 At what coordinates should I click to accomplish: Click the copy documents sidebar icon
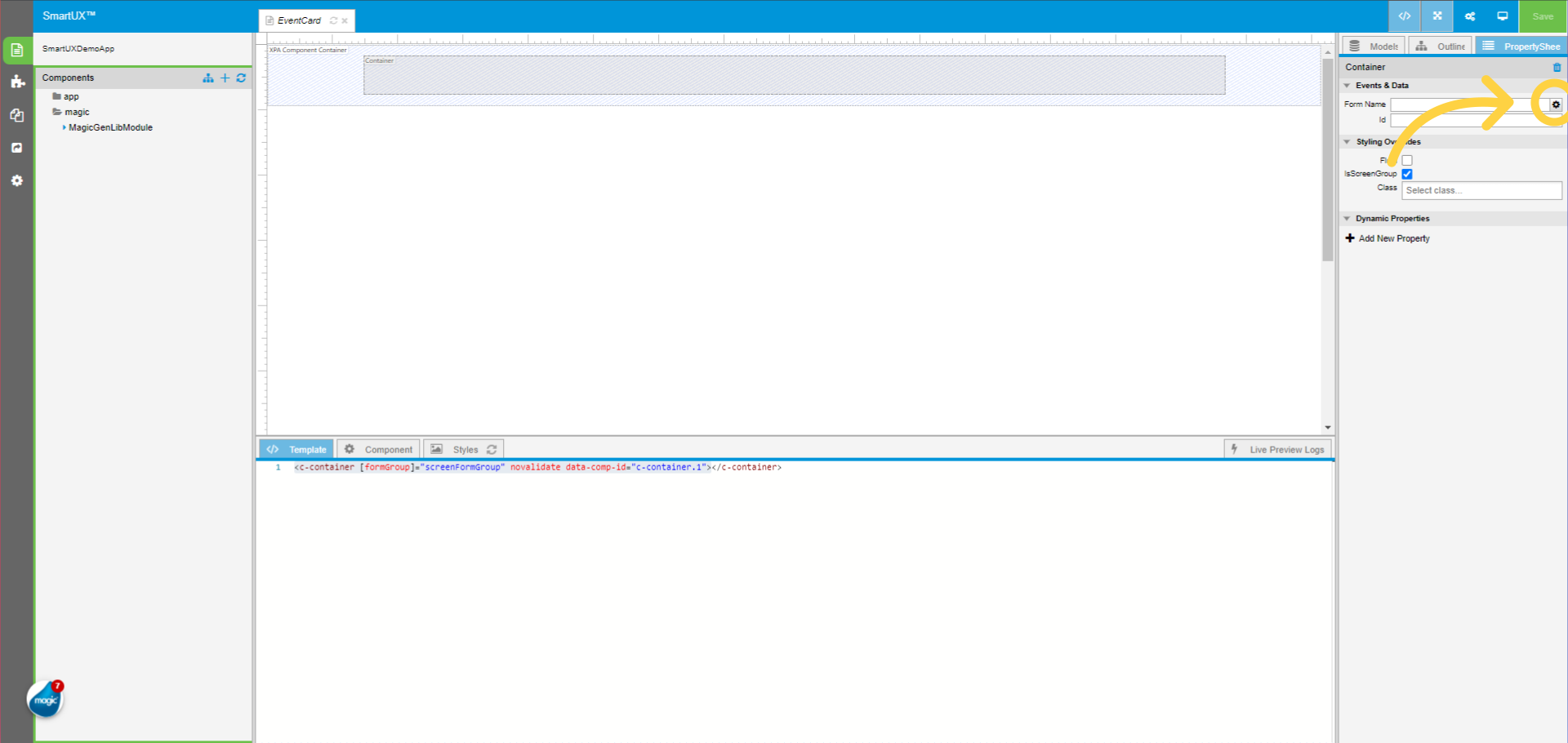pyautogui.click(x=17, y=115)
